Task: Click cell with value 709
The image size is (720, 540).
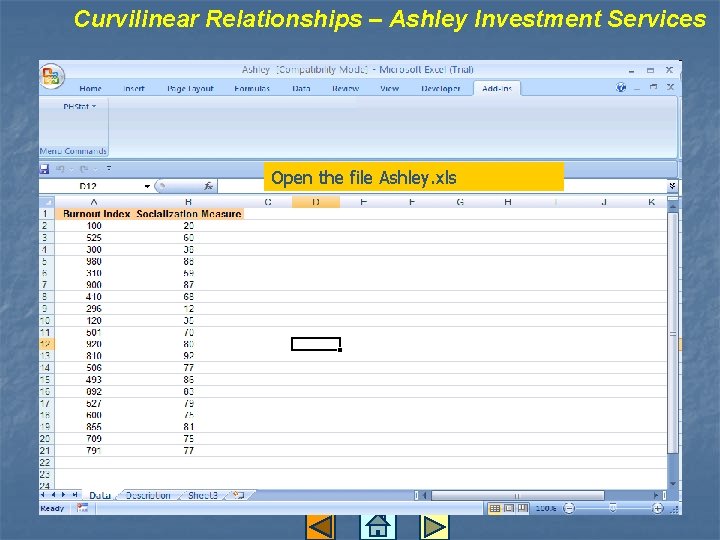Action: pyautogui.click(x=94, y=439)
